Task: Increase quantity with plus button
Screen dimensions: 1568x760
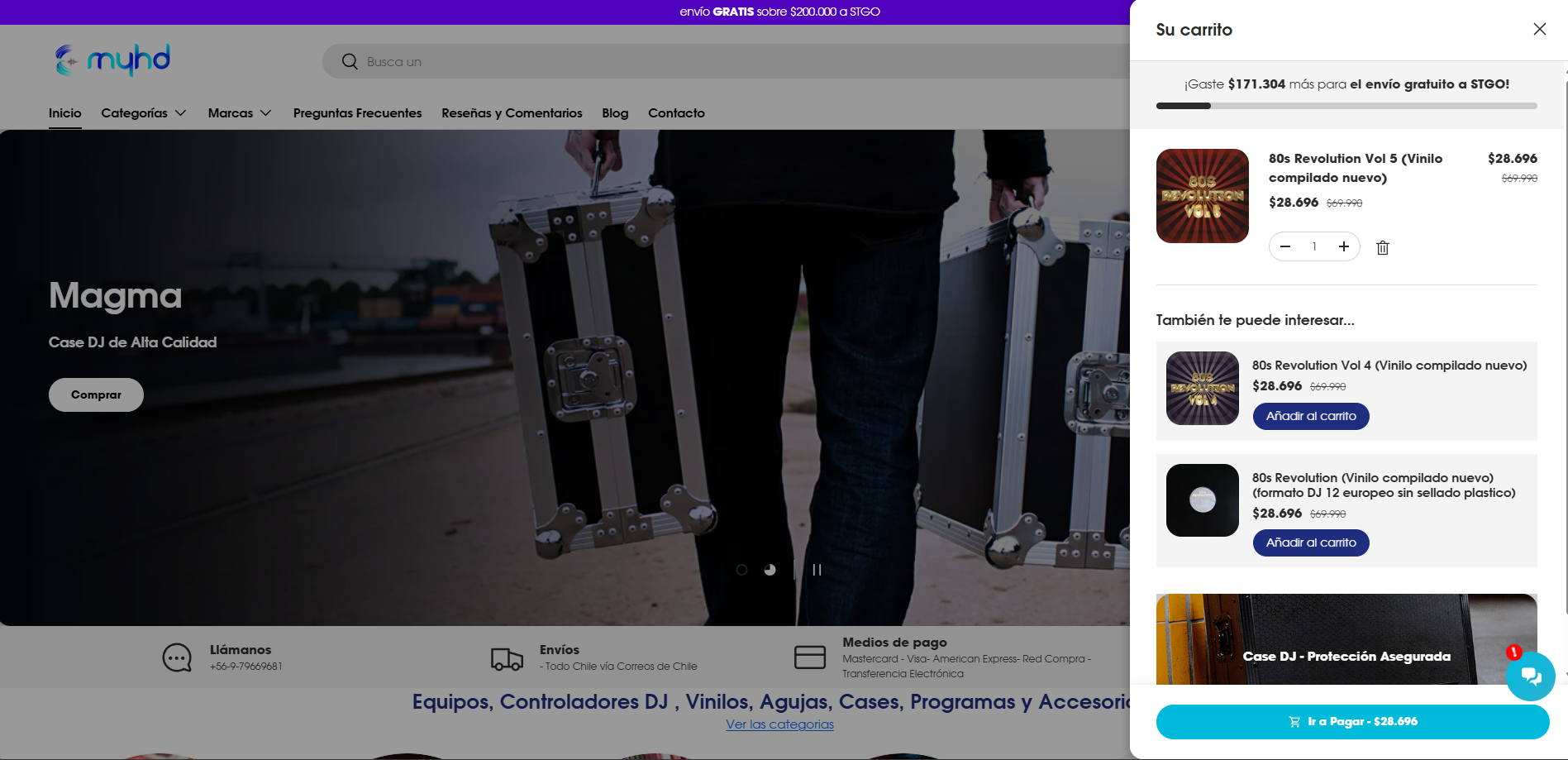Action: (x=1344, y=246)
